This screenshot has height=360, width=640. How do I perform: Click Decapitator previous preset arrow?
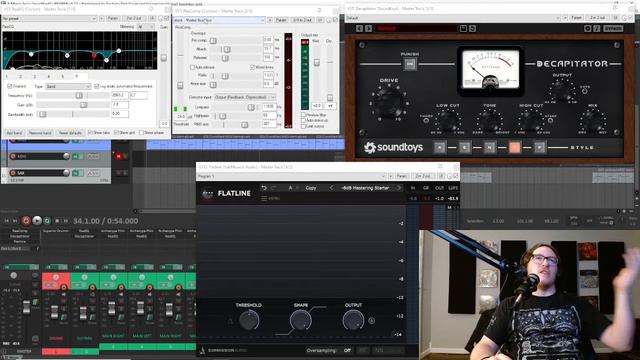[x=359, y=29]
